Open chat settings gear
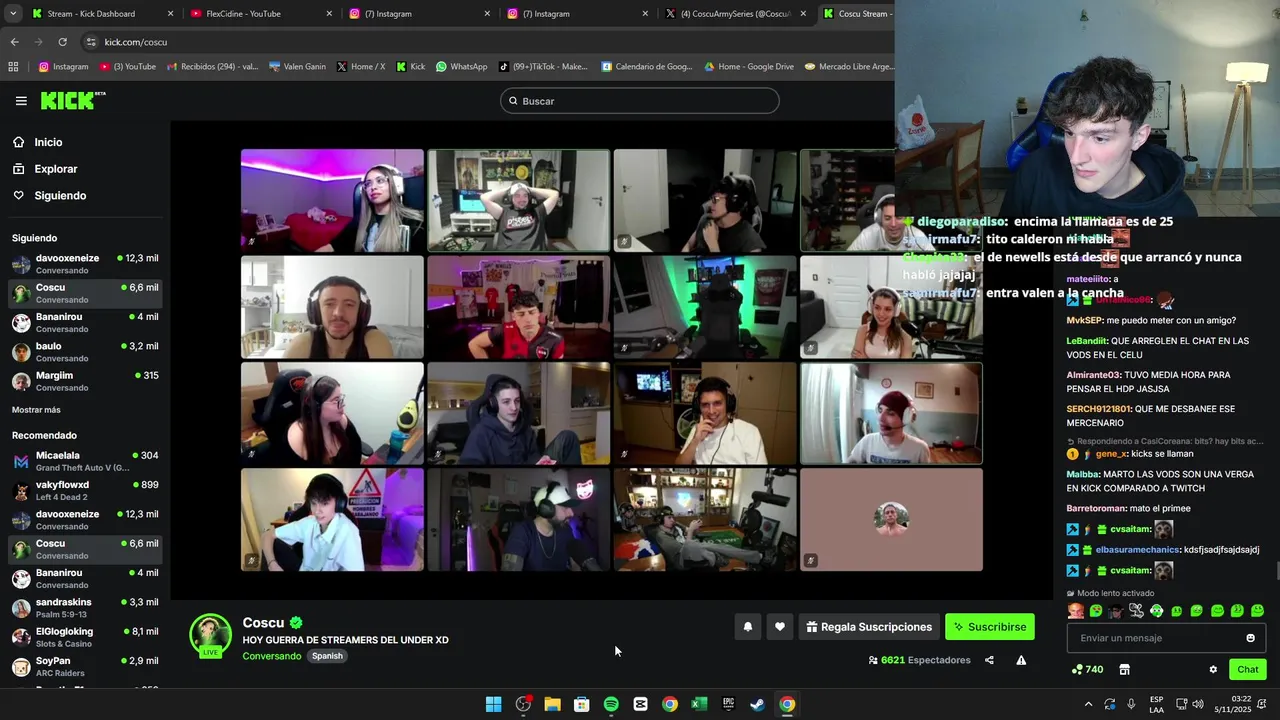This screenshot has height=720, width=1280. click(x=1213, y=669)
